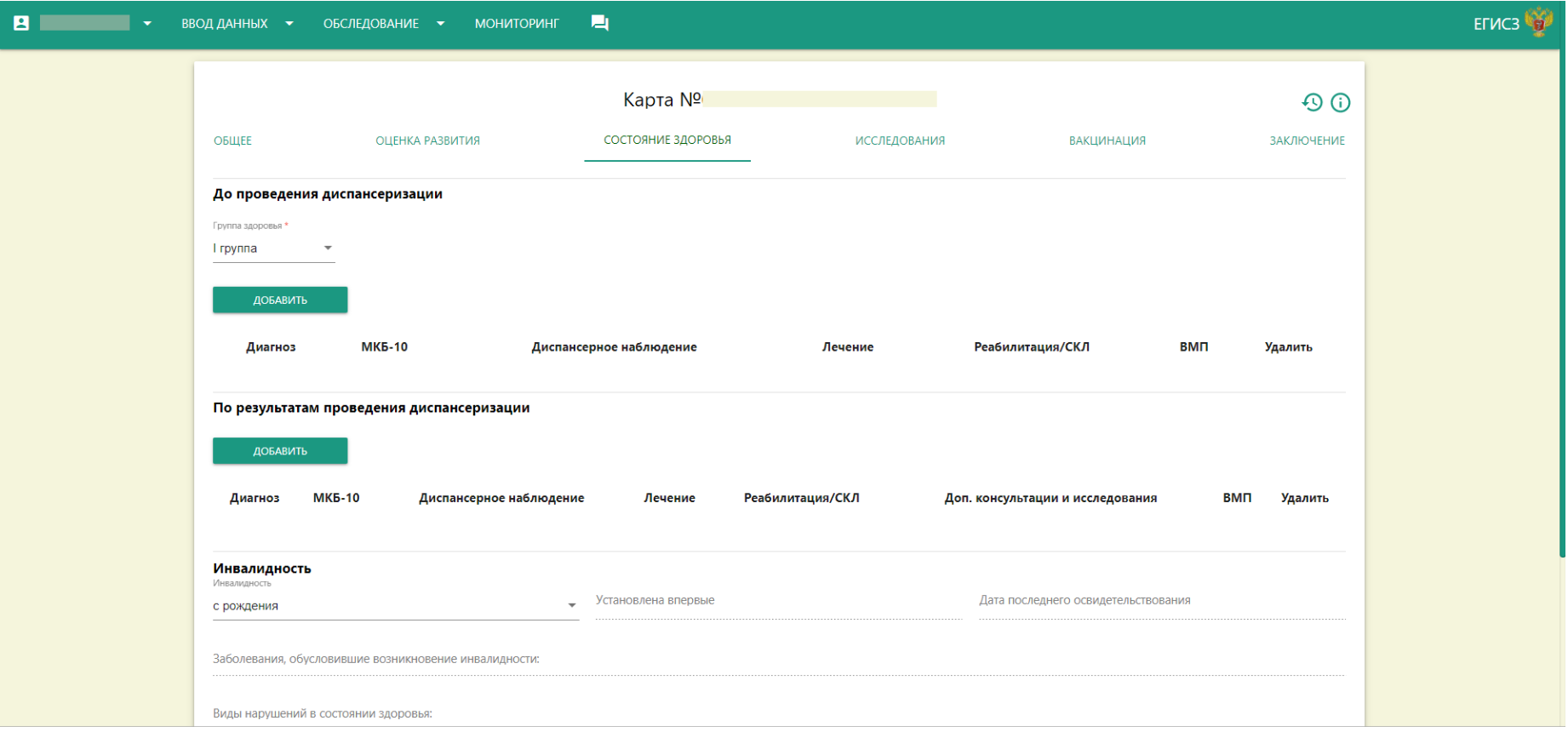Open the card history icon
This screenshot has height=732, width=1568.
(1312, 103)
